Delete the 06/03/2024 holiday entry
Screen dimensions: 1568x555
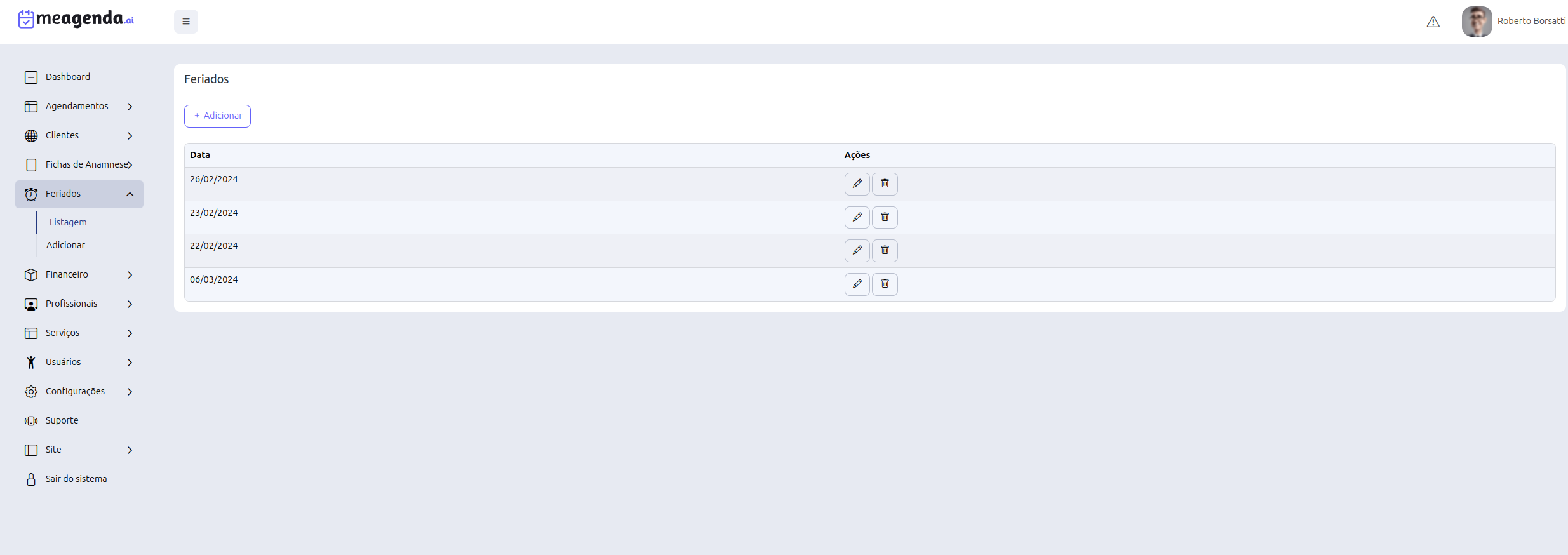click(x=885, y=284)
